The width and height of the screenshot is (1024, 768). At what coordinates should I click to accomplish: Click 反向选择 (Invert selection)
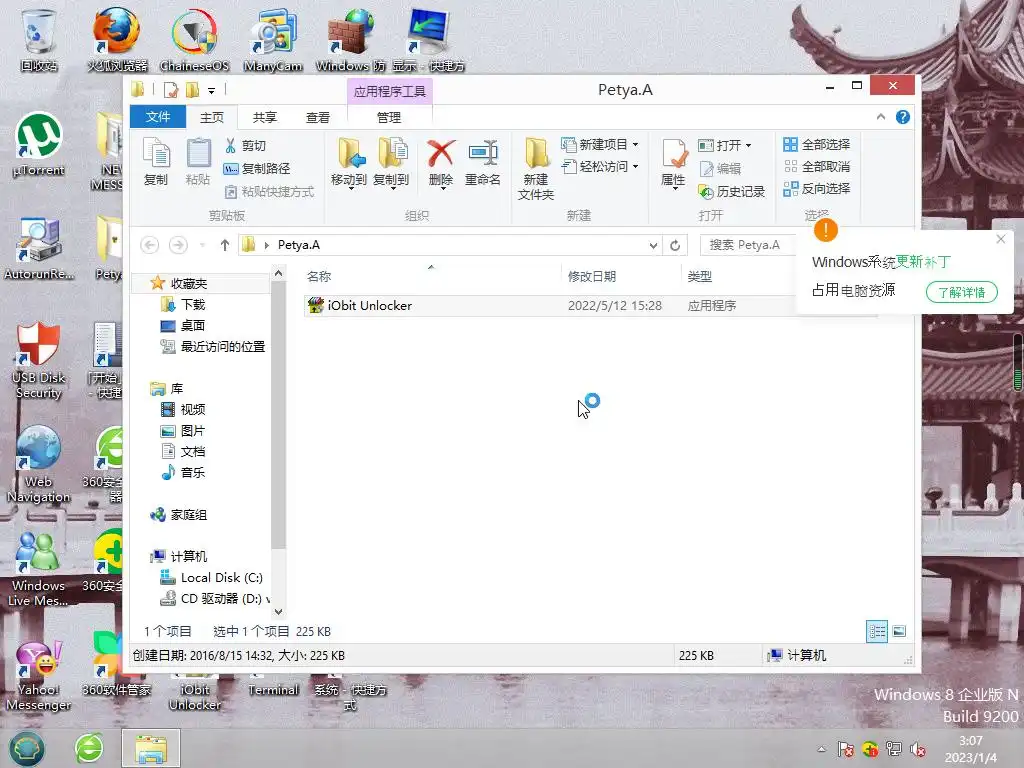click(x=817, y=189)
